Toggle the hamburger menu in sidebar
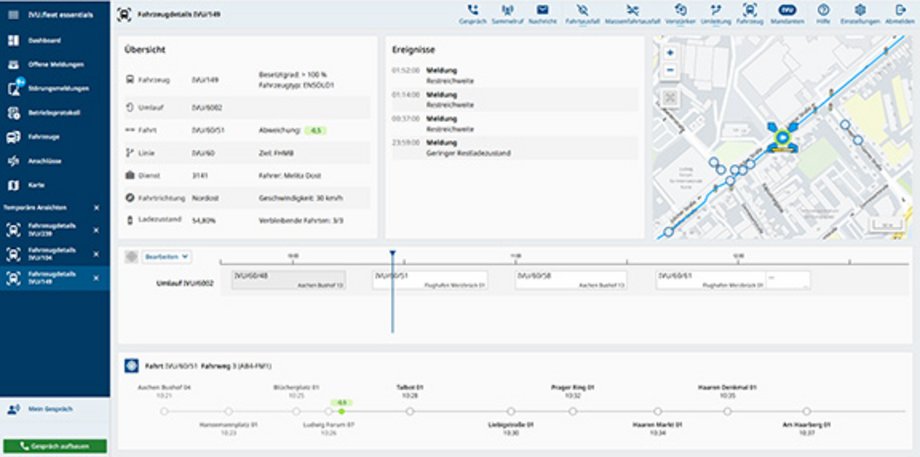 13,15
